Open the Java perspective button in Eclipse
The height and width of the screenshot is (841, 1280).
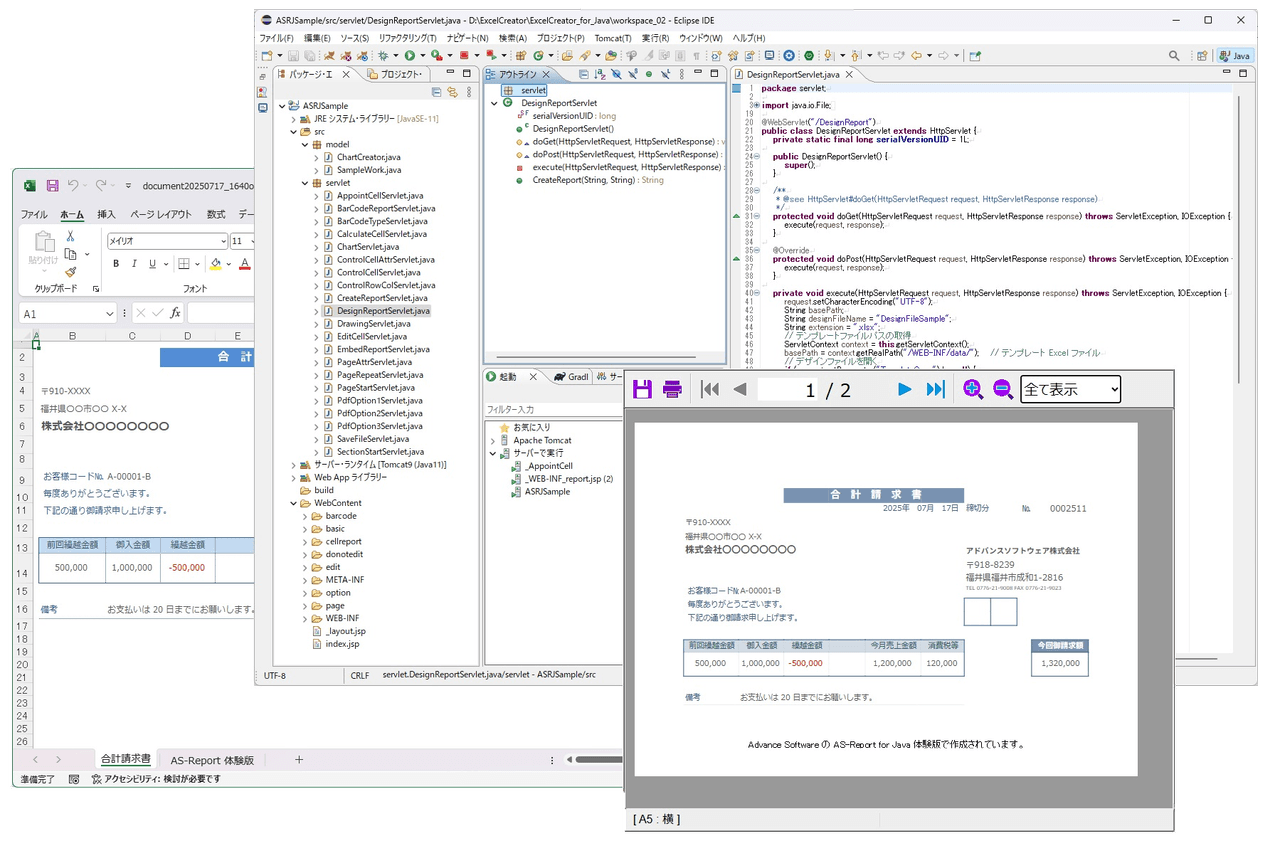point(1235,56)
